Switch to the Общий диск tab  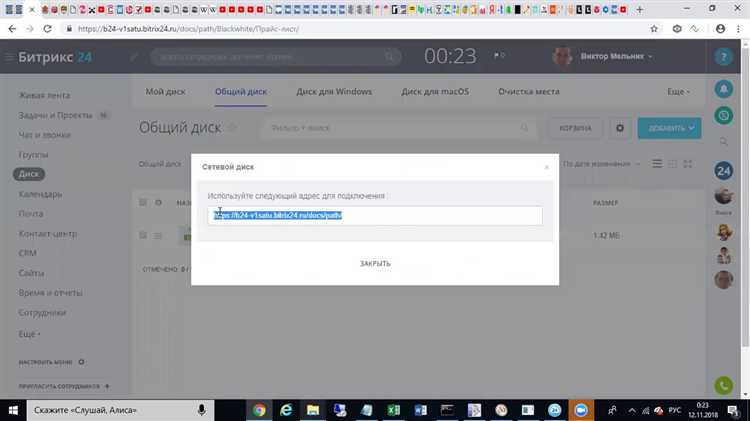coord(241,91)
